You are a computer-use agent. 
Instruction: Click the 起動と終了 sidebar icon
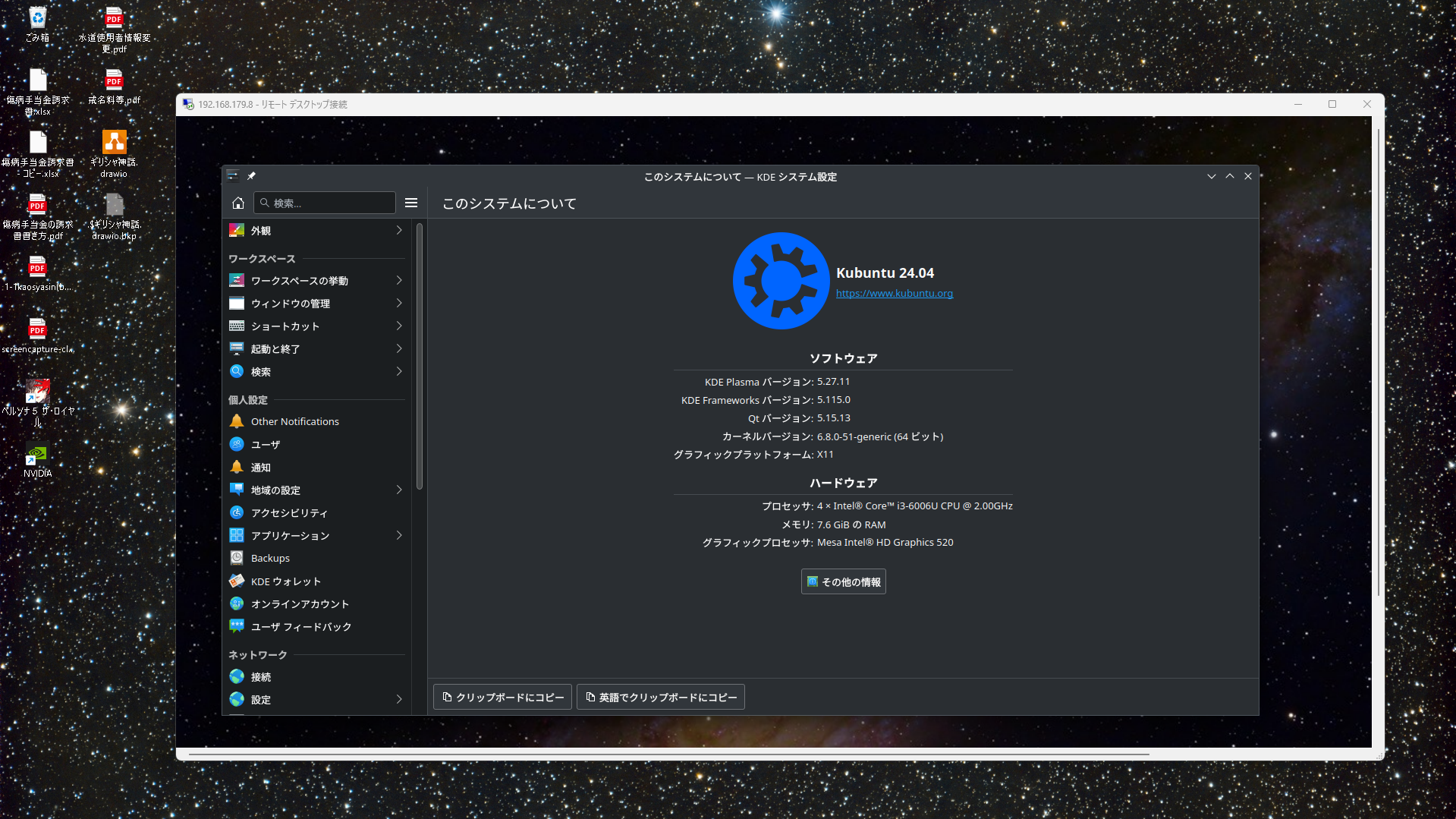tap(237, 348)
